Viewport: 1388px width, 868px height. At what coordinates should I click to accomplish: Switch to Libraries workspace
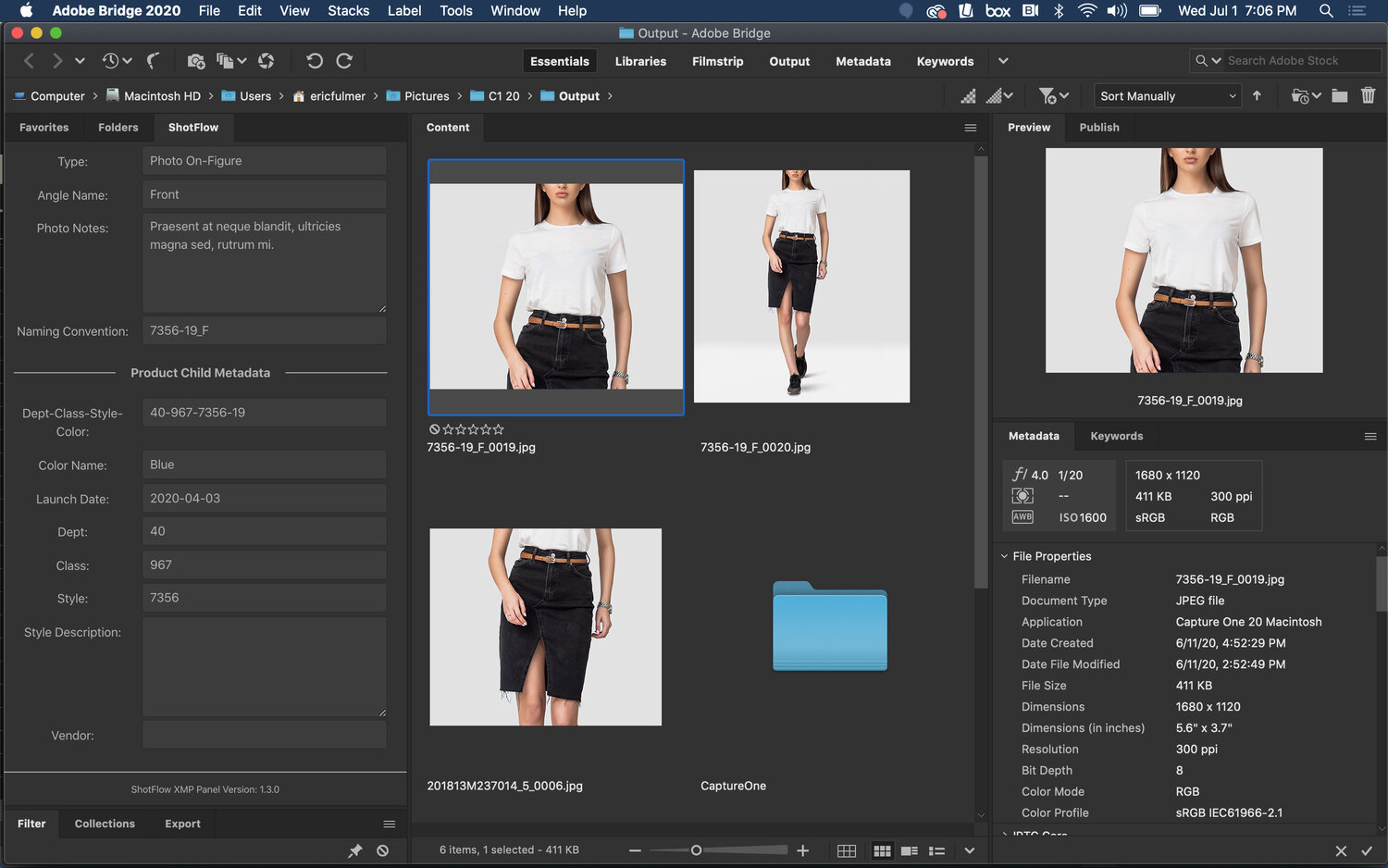[640, 61]
